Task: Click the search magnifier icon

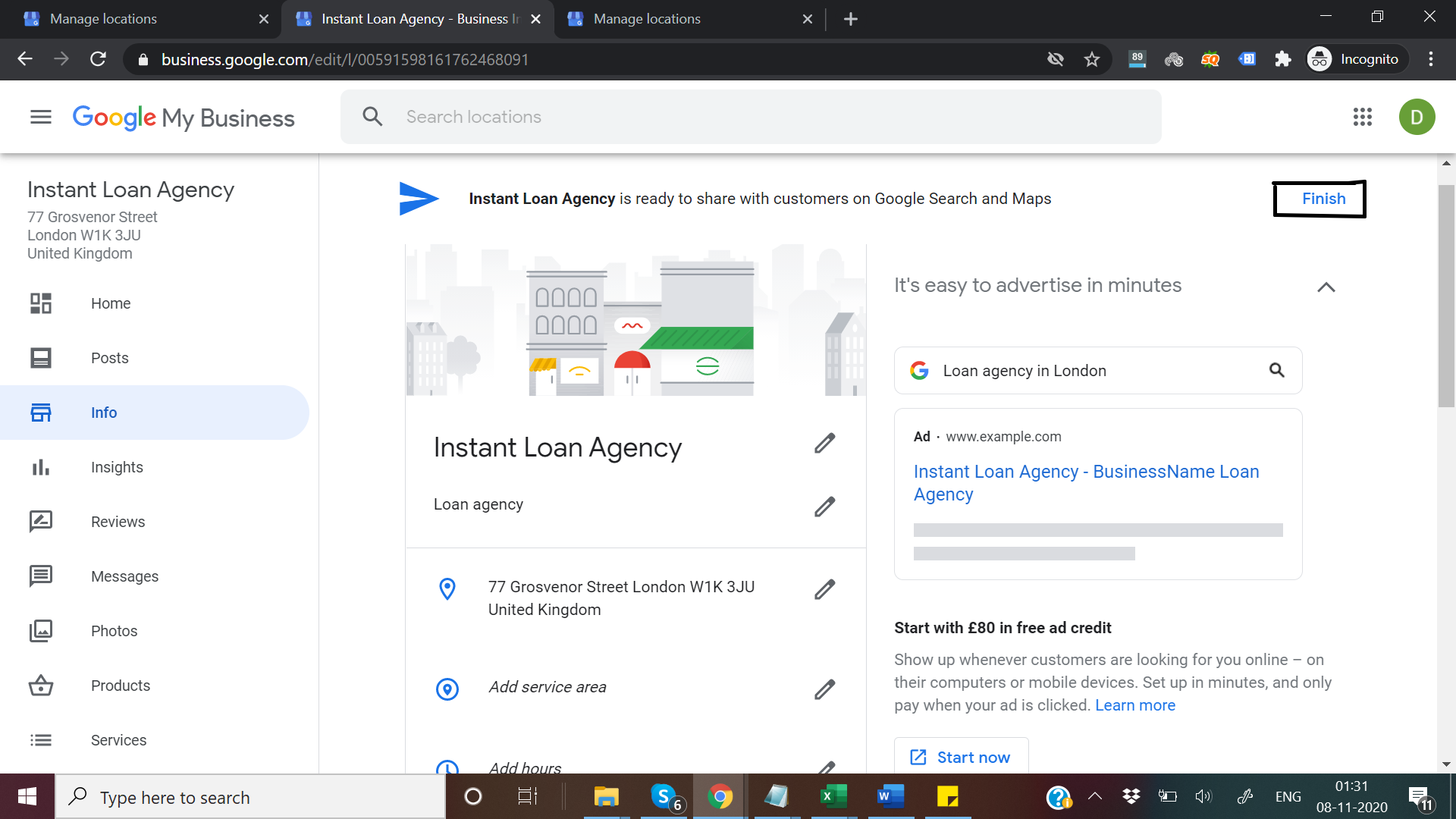Action: pos(372,117)
